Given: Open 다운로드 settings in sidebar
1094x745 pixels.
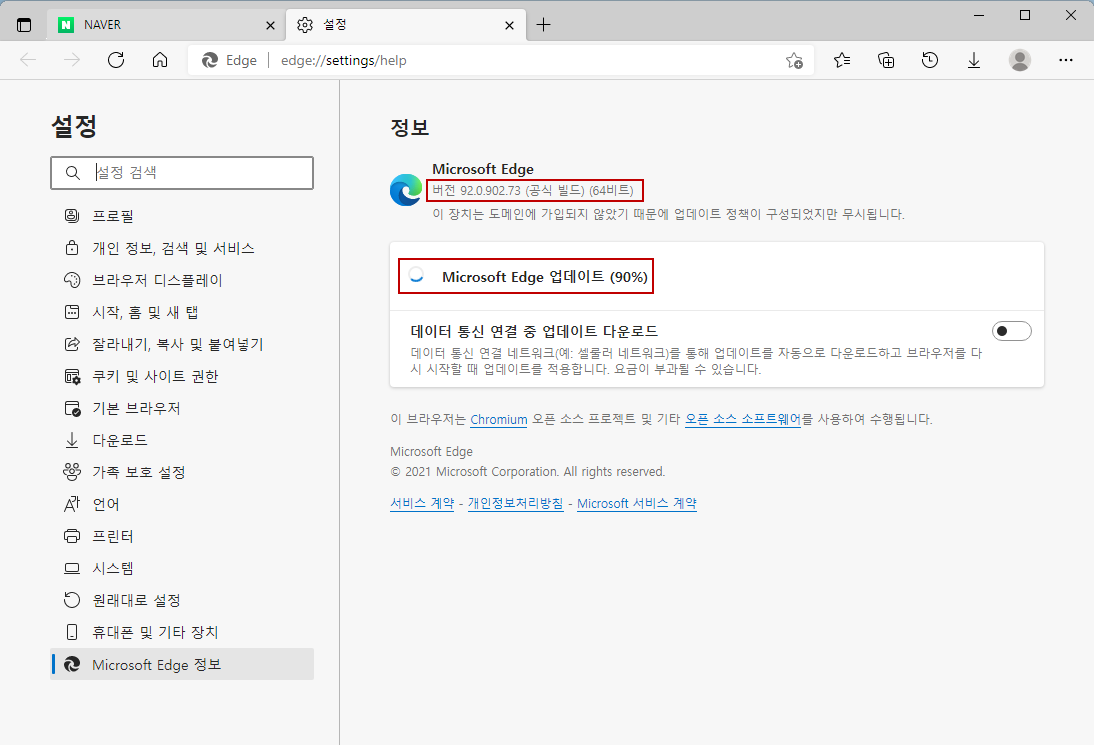Looking at the screenshot, I should click(x=182, y=441).
